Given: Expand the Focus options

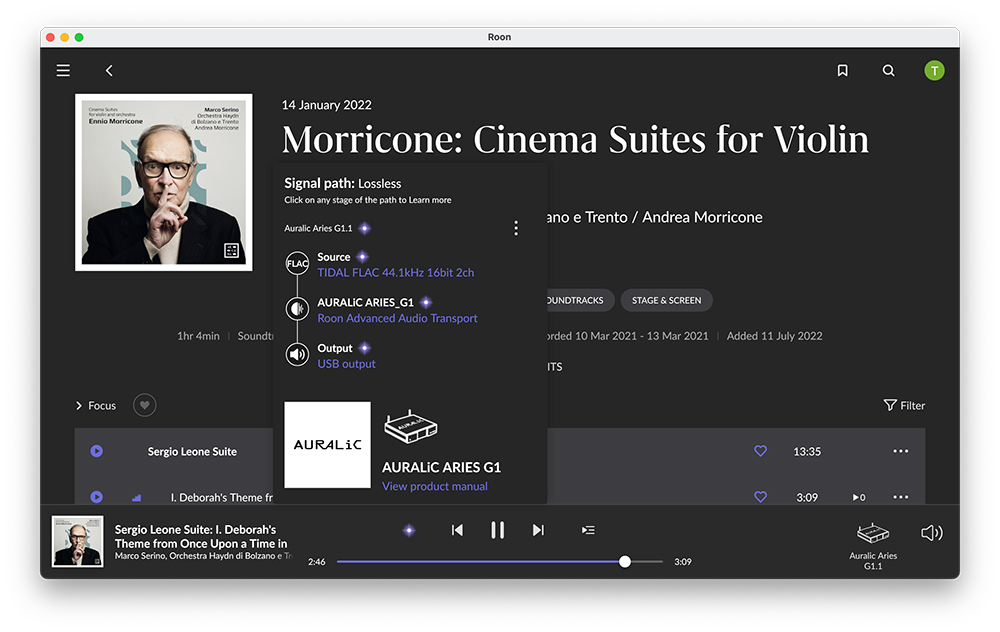Looking at the screenshot, I should click(x=96, y=406).
